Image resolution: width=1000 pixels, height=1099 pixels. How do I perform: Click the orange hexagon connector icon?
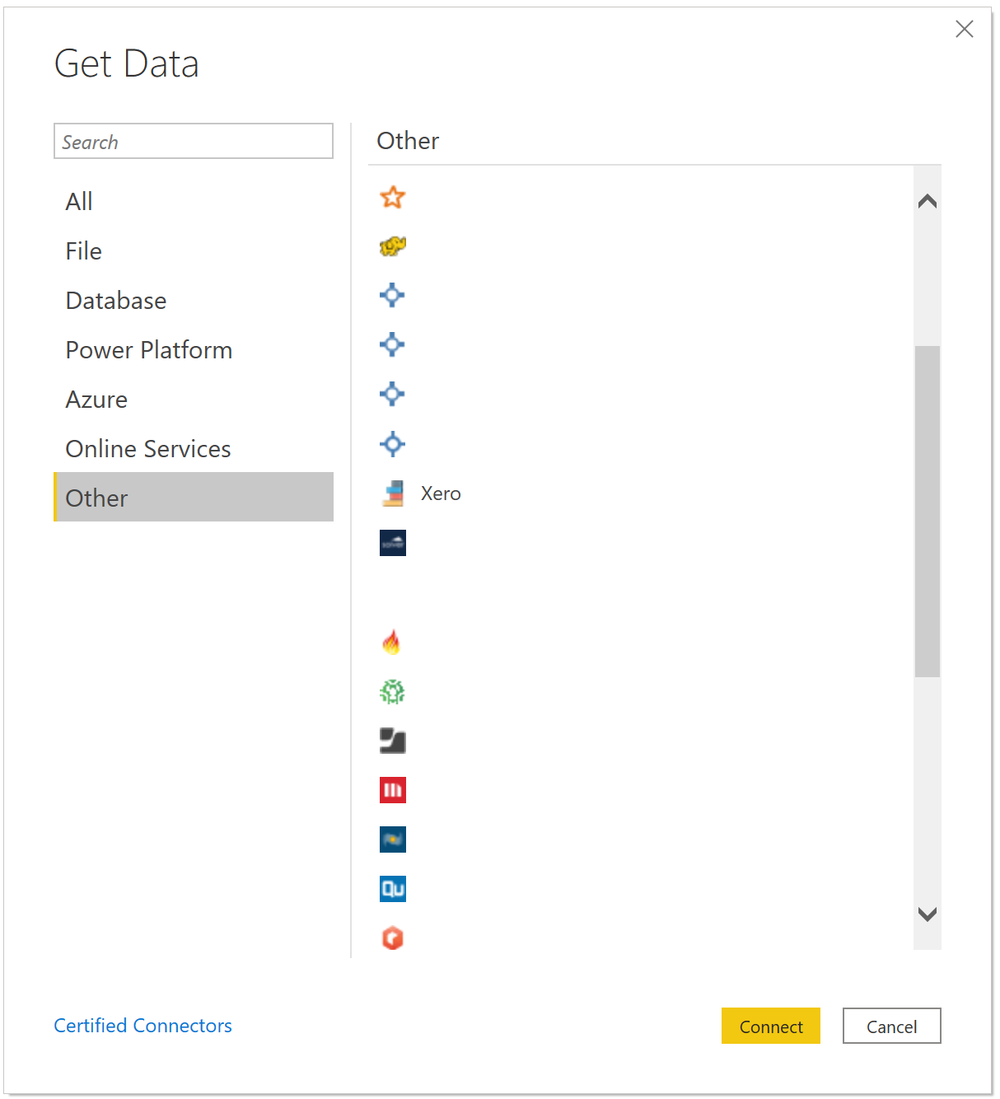click(392, 938)
